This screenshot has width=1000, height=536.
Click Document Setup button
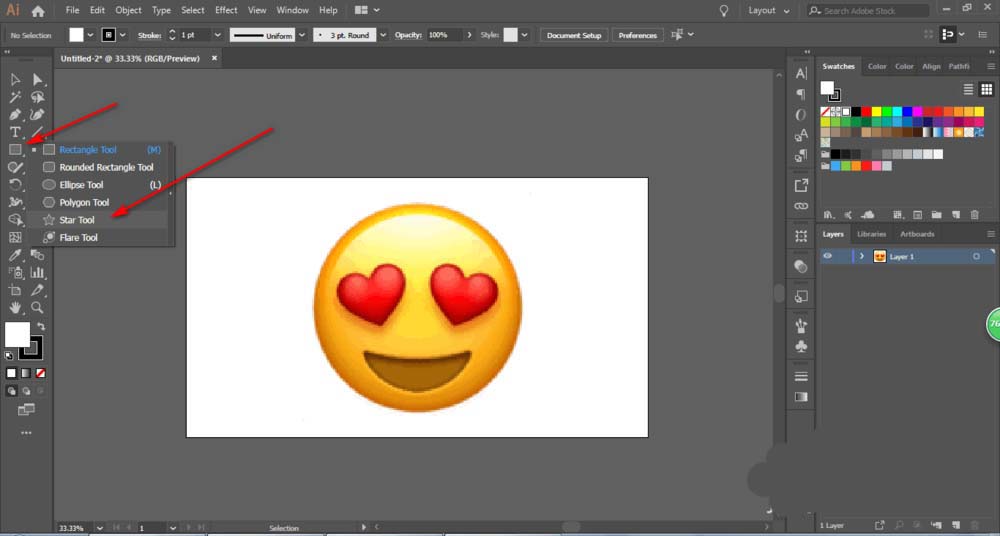(x=574, y=35)
